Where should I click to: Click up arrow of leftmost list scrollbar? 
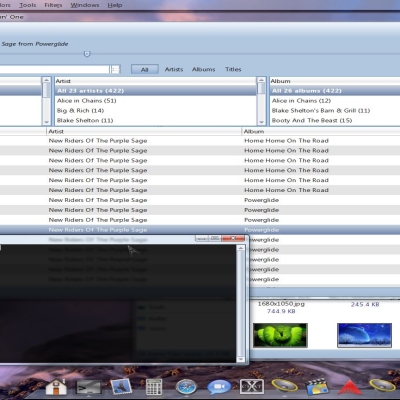click(46, 80)
